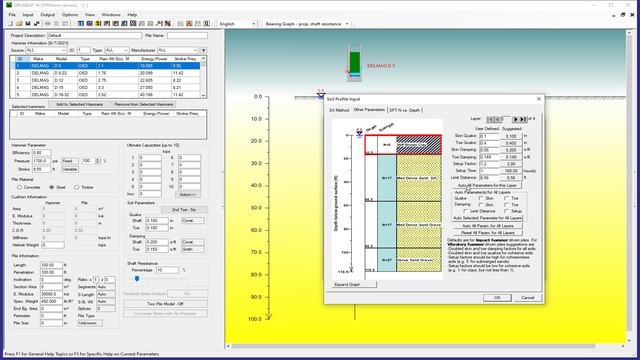Click the Fixed pressure option button

[x=70, y=161]
